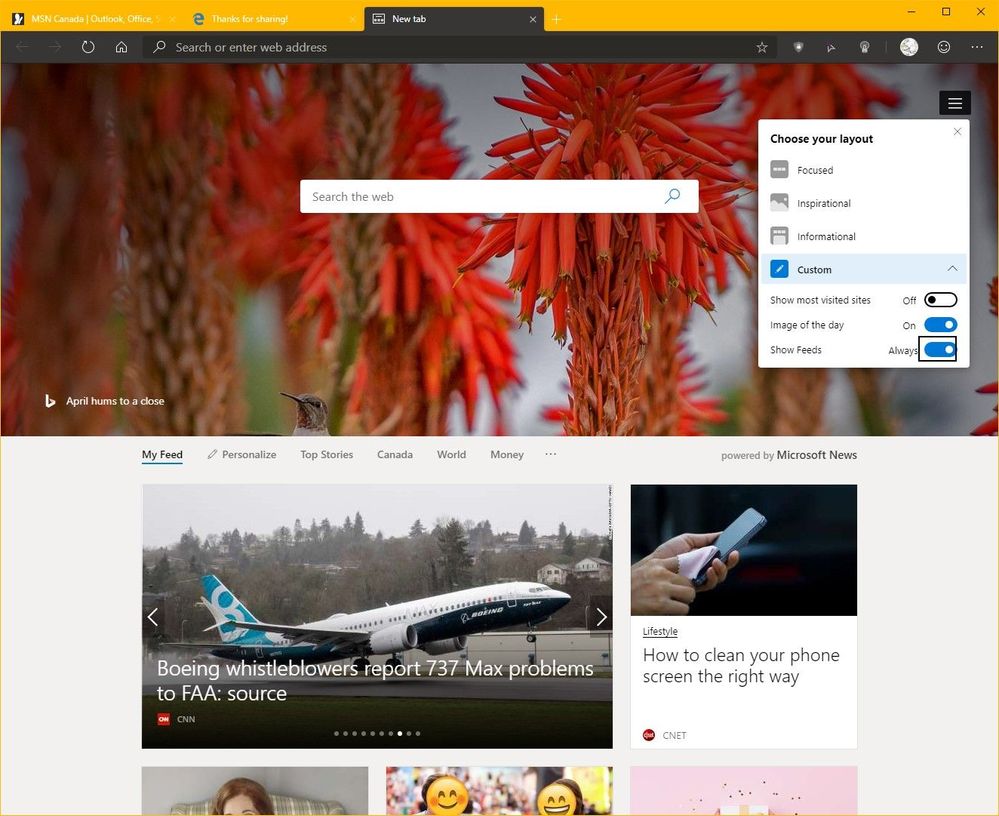Open Boeing whistleblowers headline
The image size is (999, 816).
coord(375,680)
